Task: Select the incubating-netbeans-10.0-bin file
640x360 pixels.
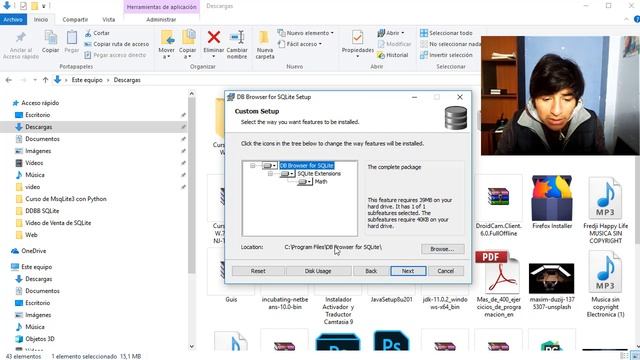Action: pos(285,303)
